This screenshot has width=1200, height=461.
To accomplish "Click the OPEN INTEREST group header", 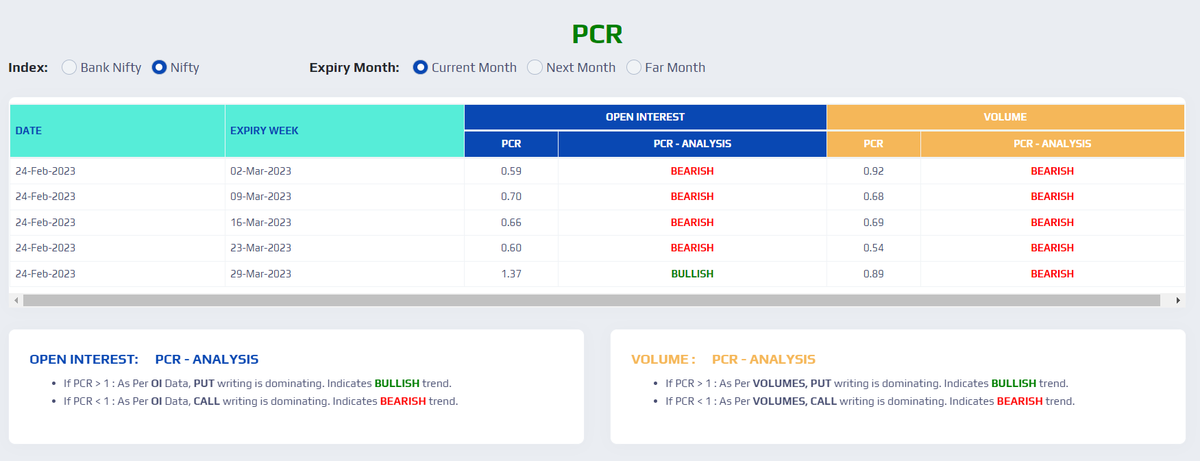I will [x=645, y=117].
